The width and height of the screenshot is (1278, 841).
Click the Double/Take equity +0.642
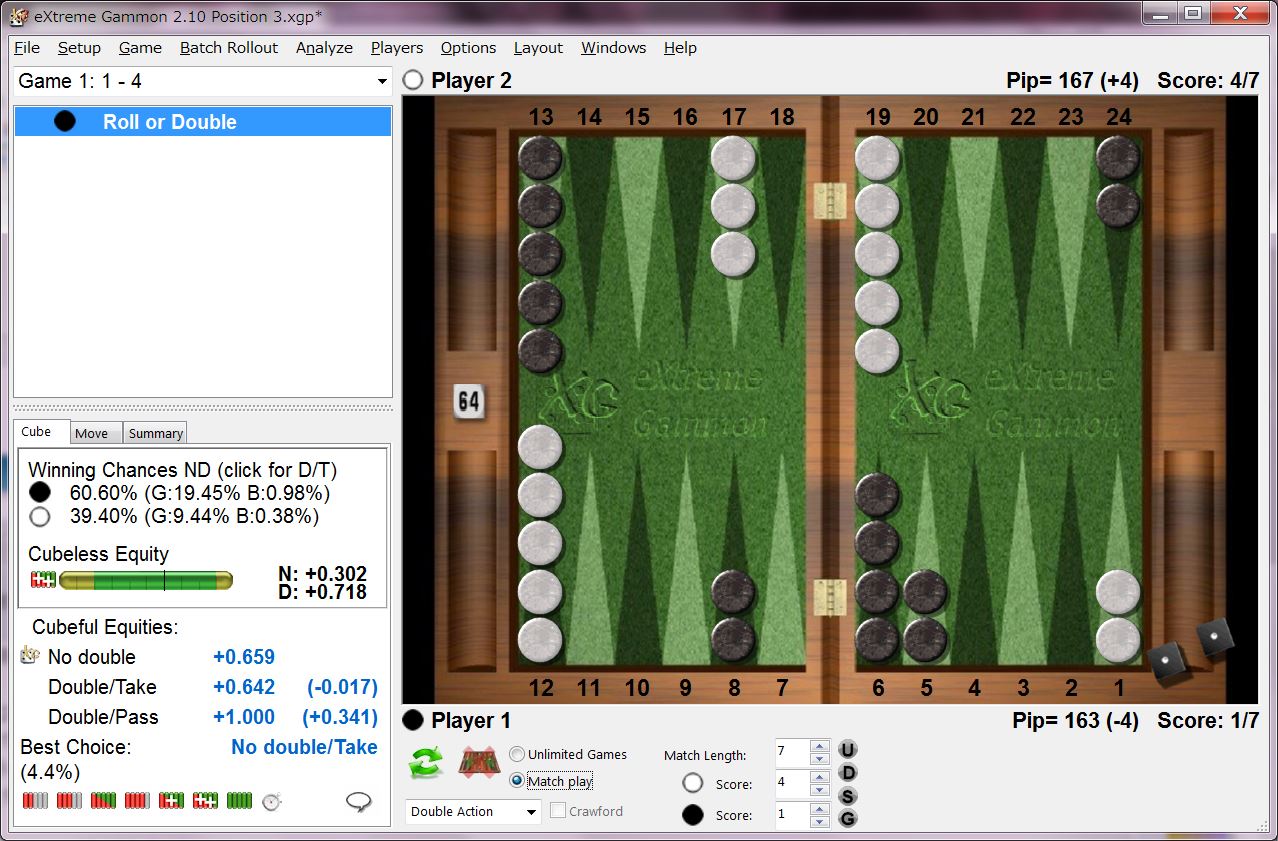244,687
